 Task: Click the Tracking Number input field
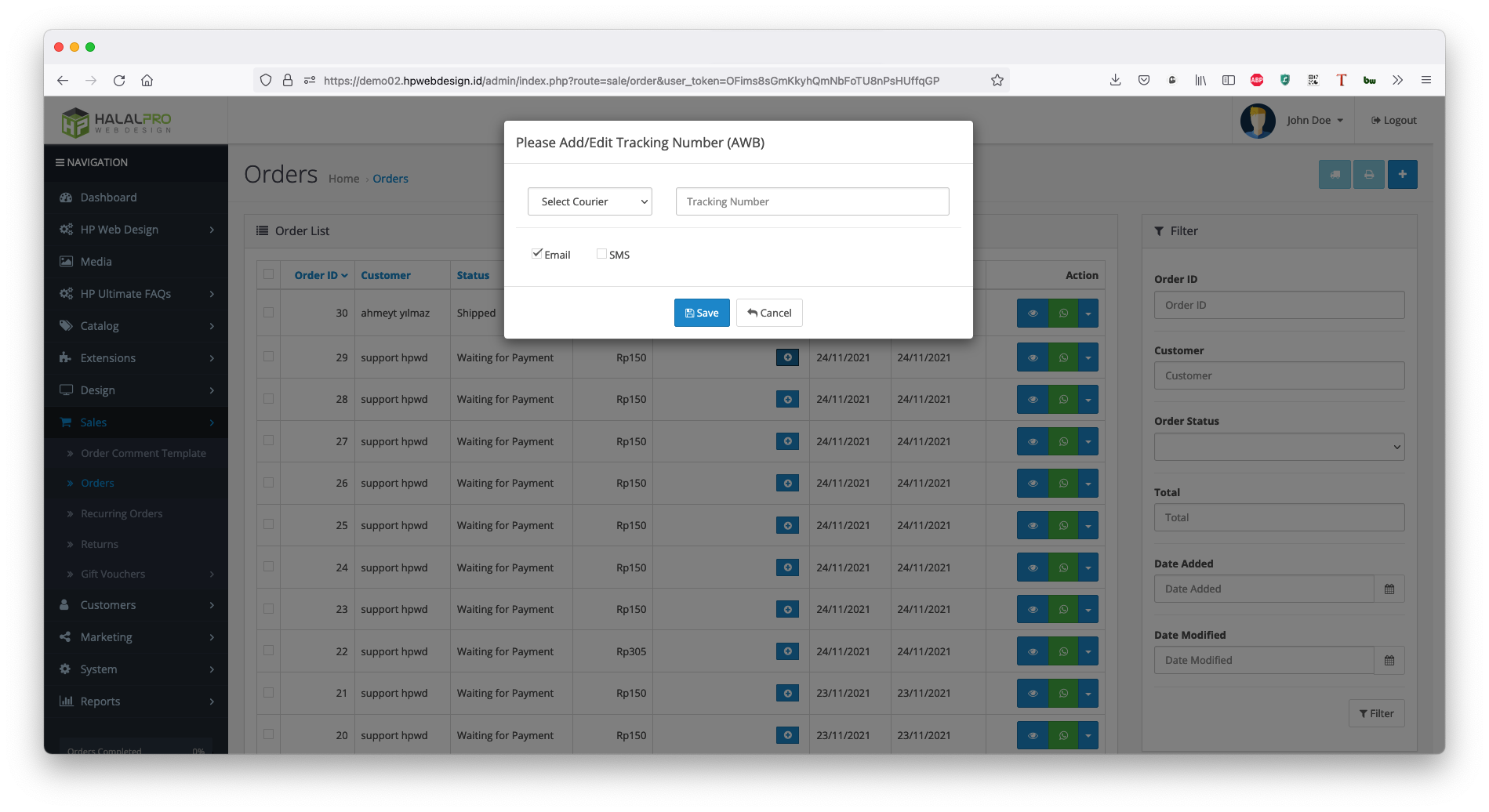[812, 201]
